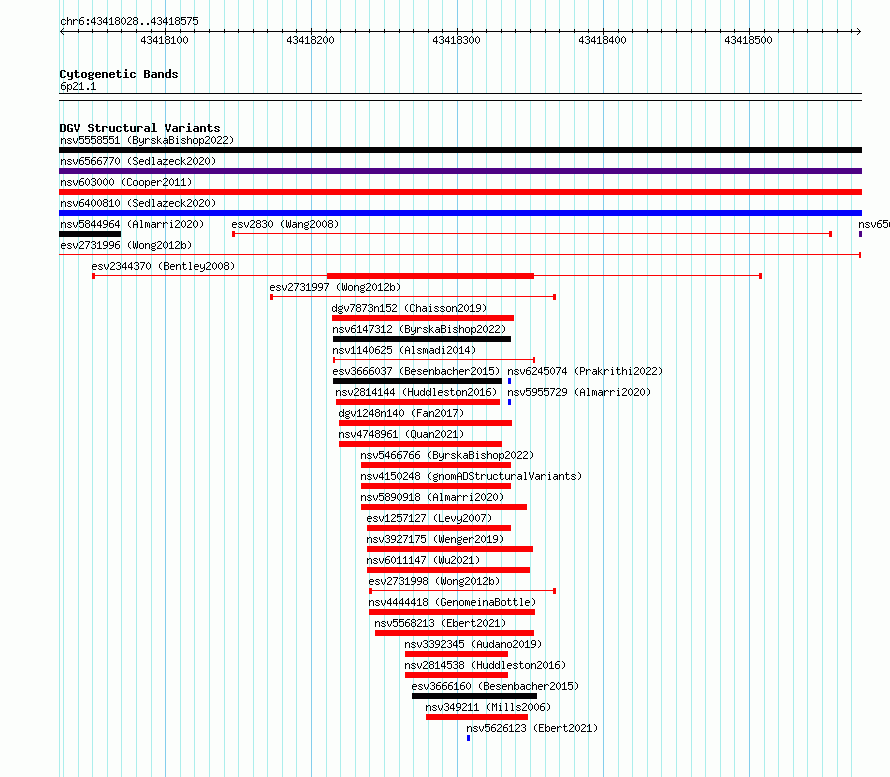
Task: Click black bar under esv3666160
Action: (475, 696)
